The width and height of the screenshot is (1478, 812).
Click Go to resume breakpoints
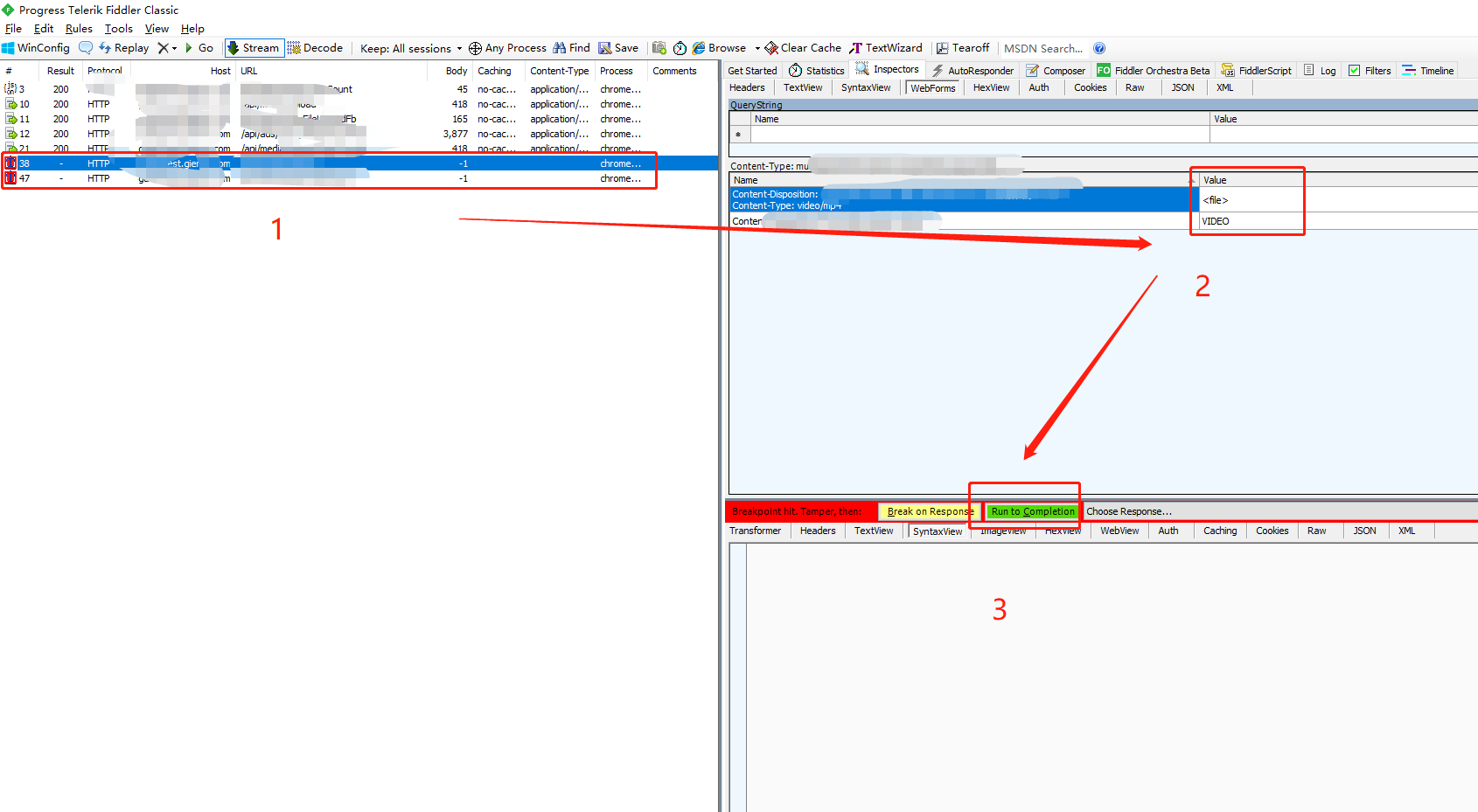pyautogui.click(x=199, y=48)
